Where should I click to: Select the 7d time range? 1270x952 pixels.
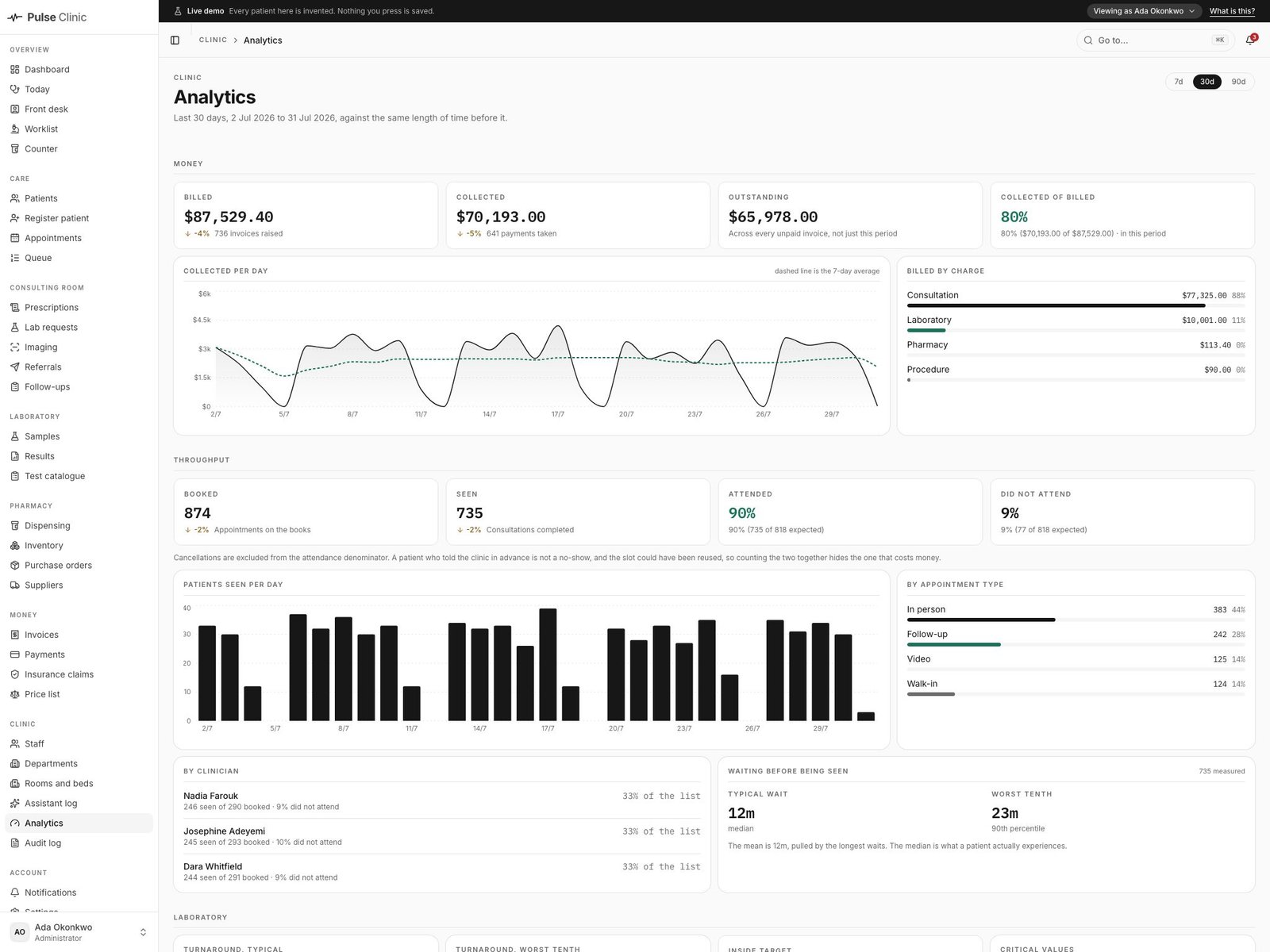(x=1179, y=82)
